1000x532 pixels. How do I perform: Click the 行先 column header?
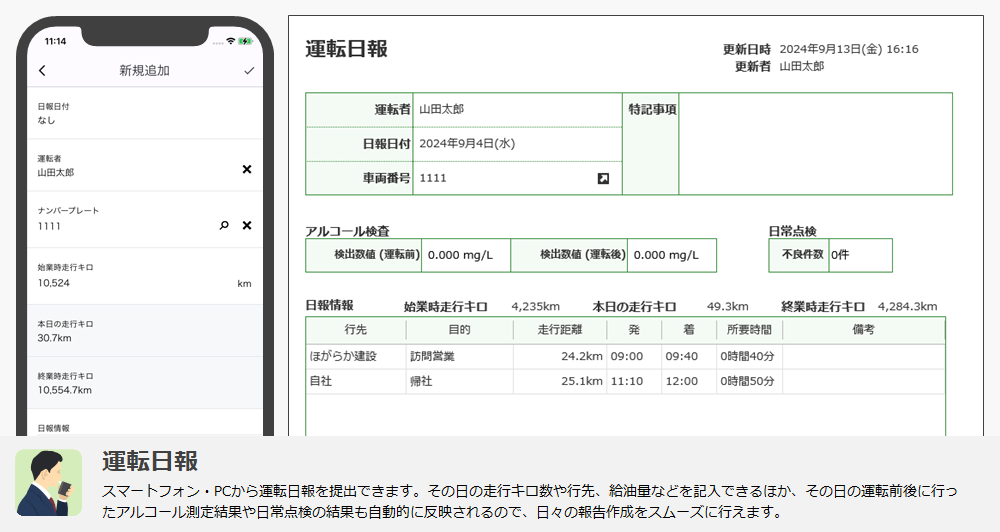[x=355, y=329]
